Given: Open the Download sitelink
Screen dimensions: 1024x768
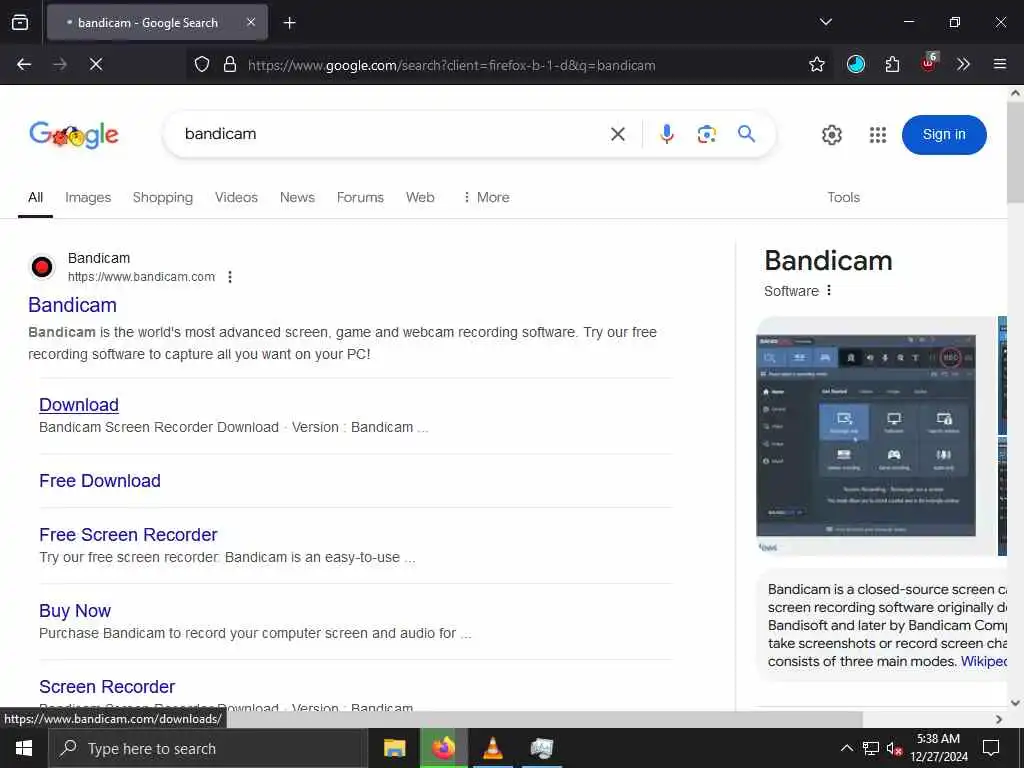Looking at the screenshot, I should (x=79, y=405).
